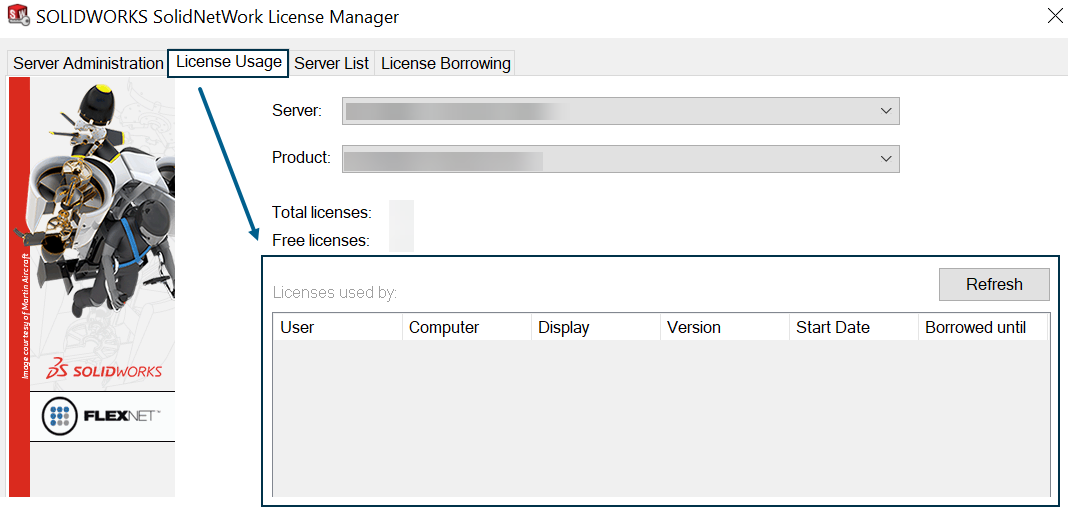Close the SolidNetWork License Manager window
The image size is (1068, 507).
[1054, 16]
